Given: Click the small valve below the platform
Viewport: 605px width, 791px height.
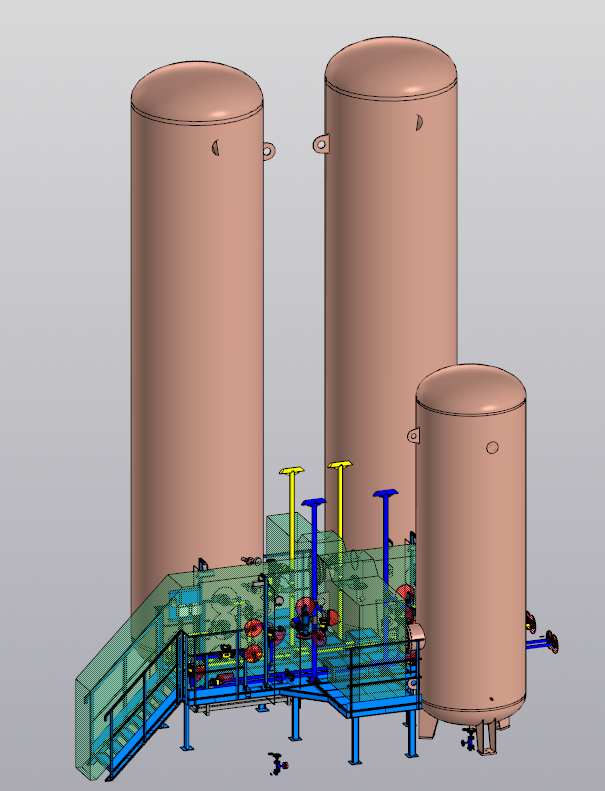Looking at the screenshot, I should [276, 764].
